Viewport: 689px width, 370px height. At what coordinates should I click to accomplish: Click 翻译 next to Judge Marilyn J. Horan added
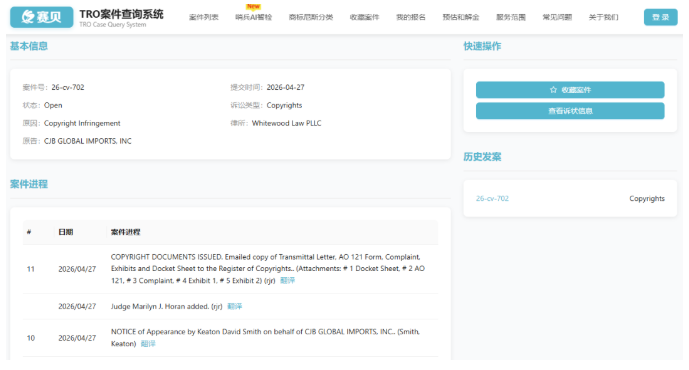coord(235,306)
